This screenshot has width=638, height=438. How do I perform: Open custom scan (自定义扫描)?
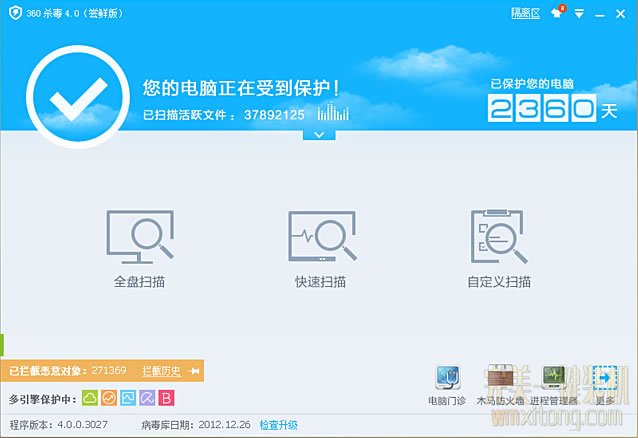[499, 249]
